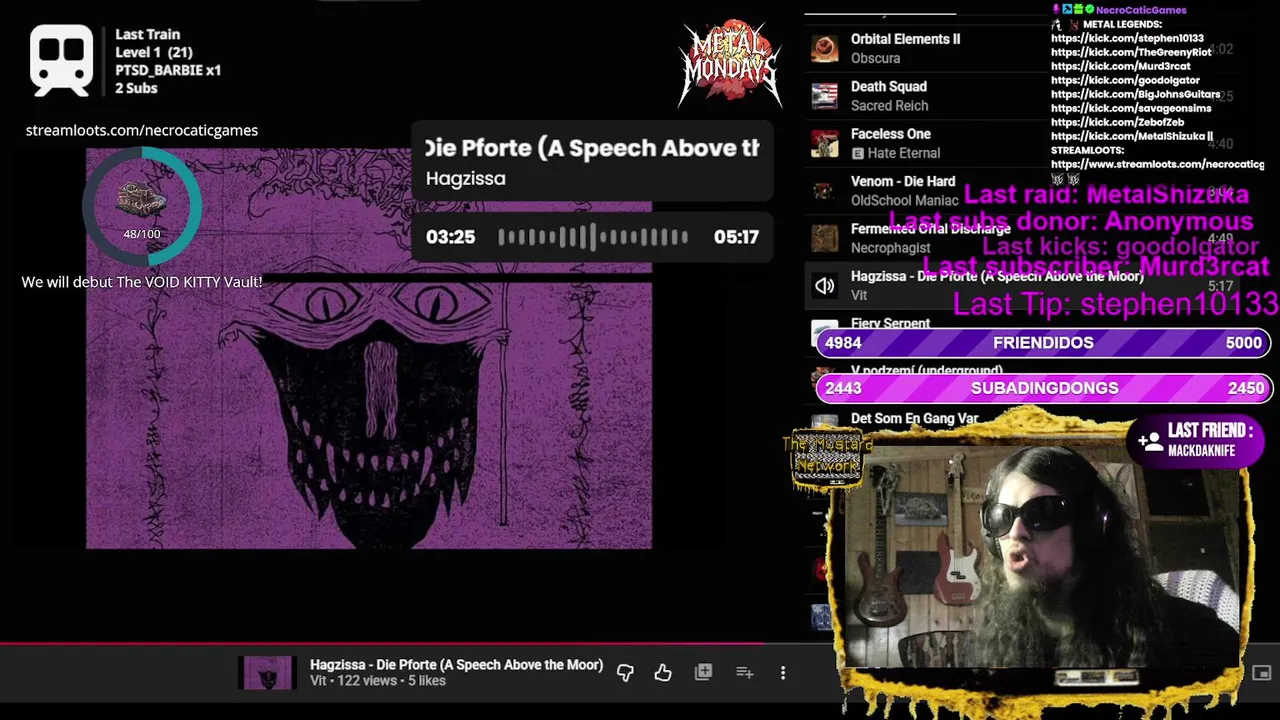
Task: Play Death Squad from the queue
Action: 888,87
